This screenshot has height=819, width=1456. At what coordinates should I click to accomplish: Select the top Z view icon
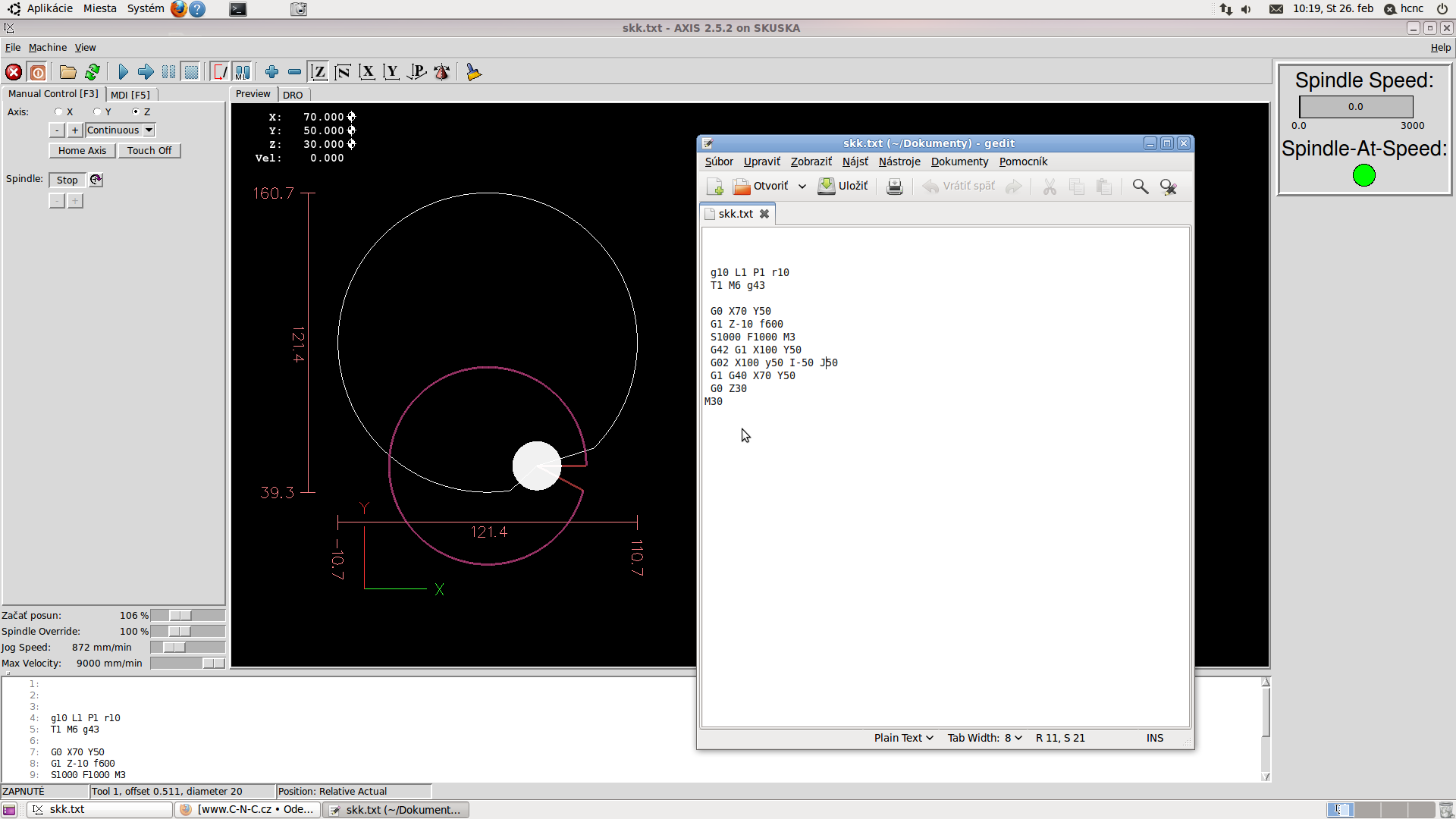(x=318, y=72)
